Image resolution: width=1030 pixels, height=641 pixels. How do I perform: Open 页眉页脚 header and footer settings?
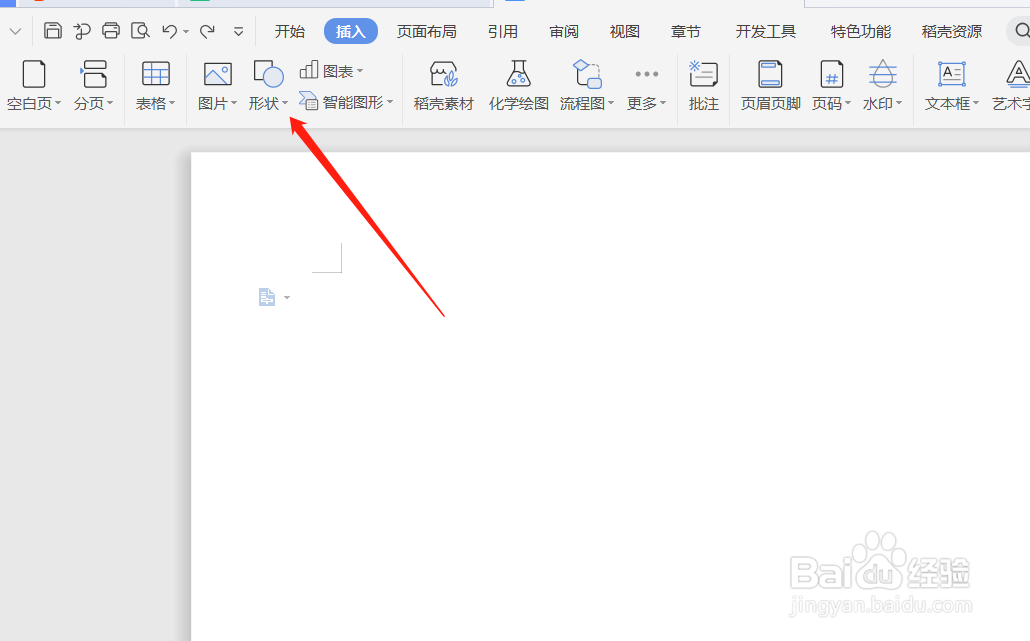pos(769,85)
